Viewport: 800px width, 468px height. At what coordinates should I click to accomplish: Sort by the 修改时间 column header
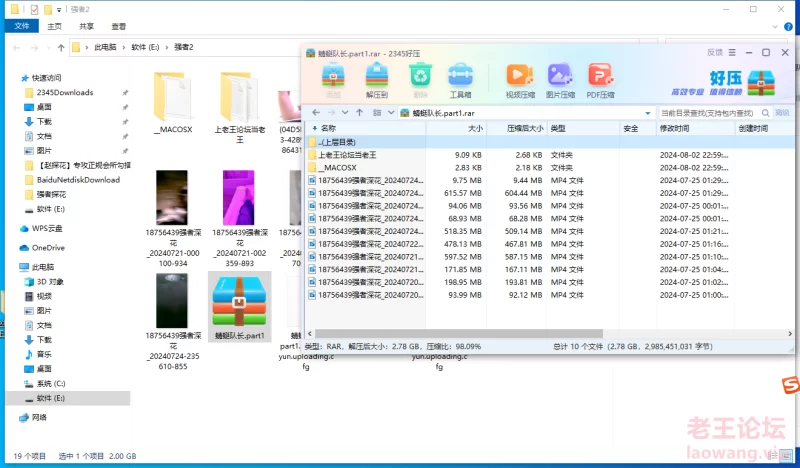click(x=695, y=128)
